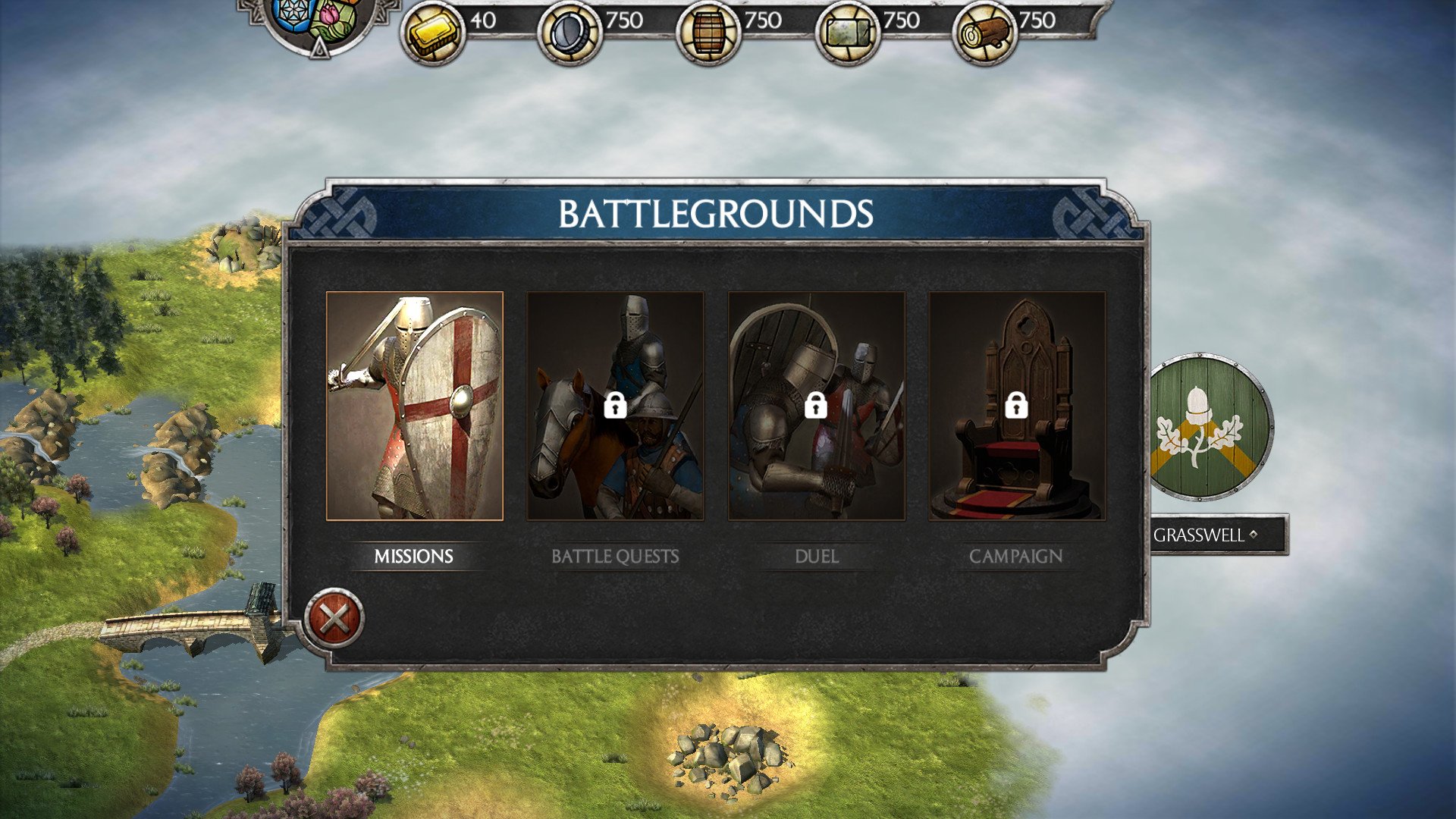Open the Missions label button
This screenshot has height=819, width=1456.
(x=414, y=557)
